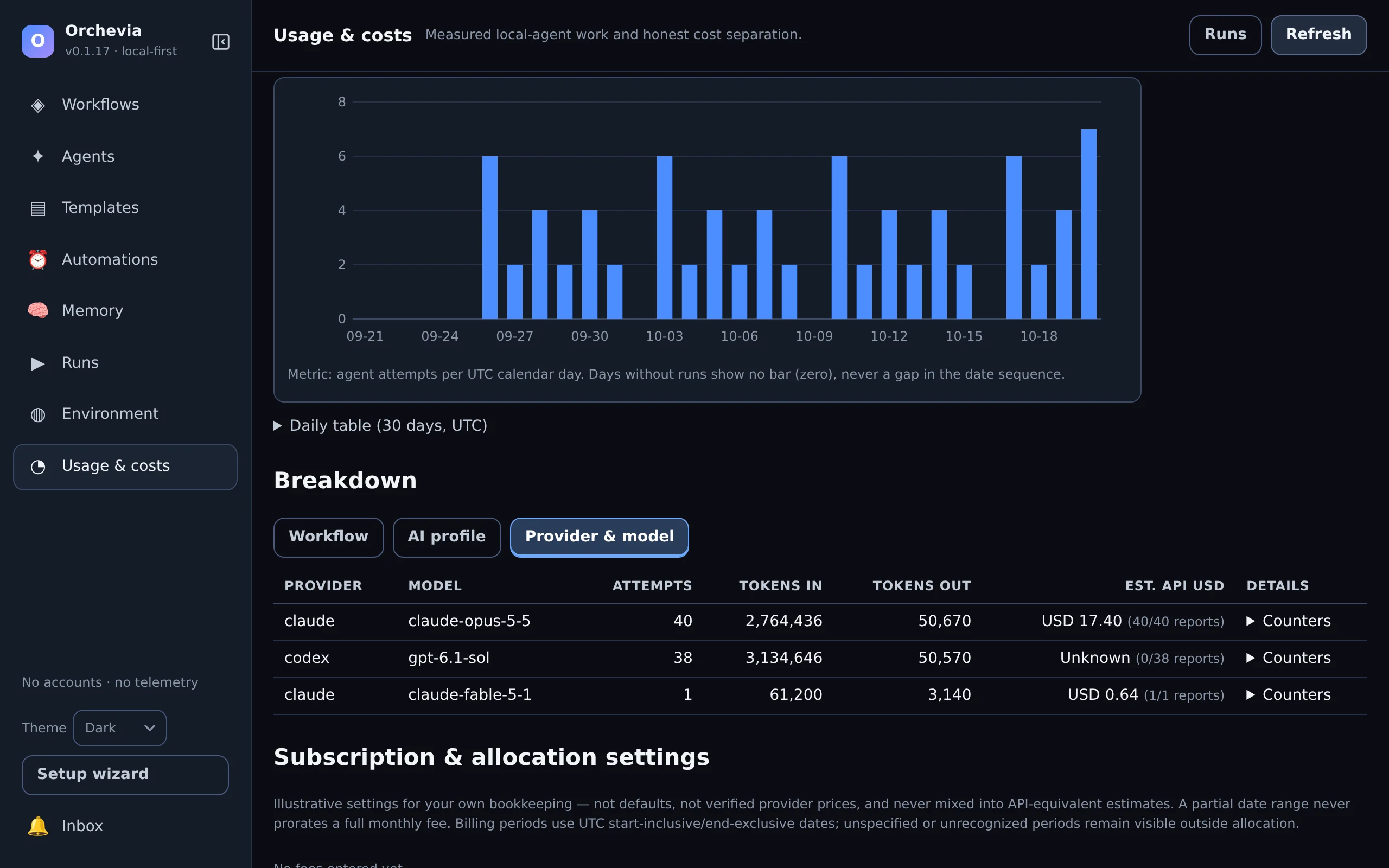Open the Memory page
The width and height of the screenshot is (1389, 868).
point(125,310)
